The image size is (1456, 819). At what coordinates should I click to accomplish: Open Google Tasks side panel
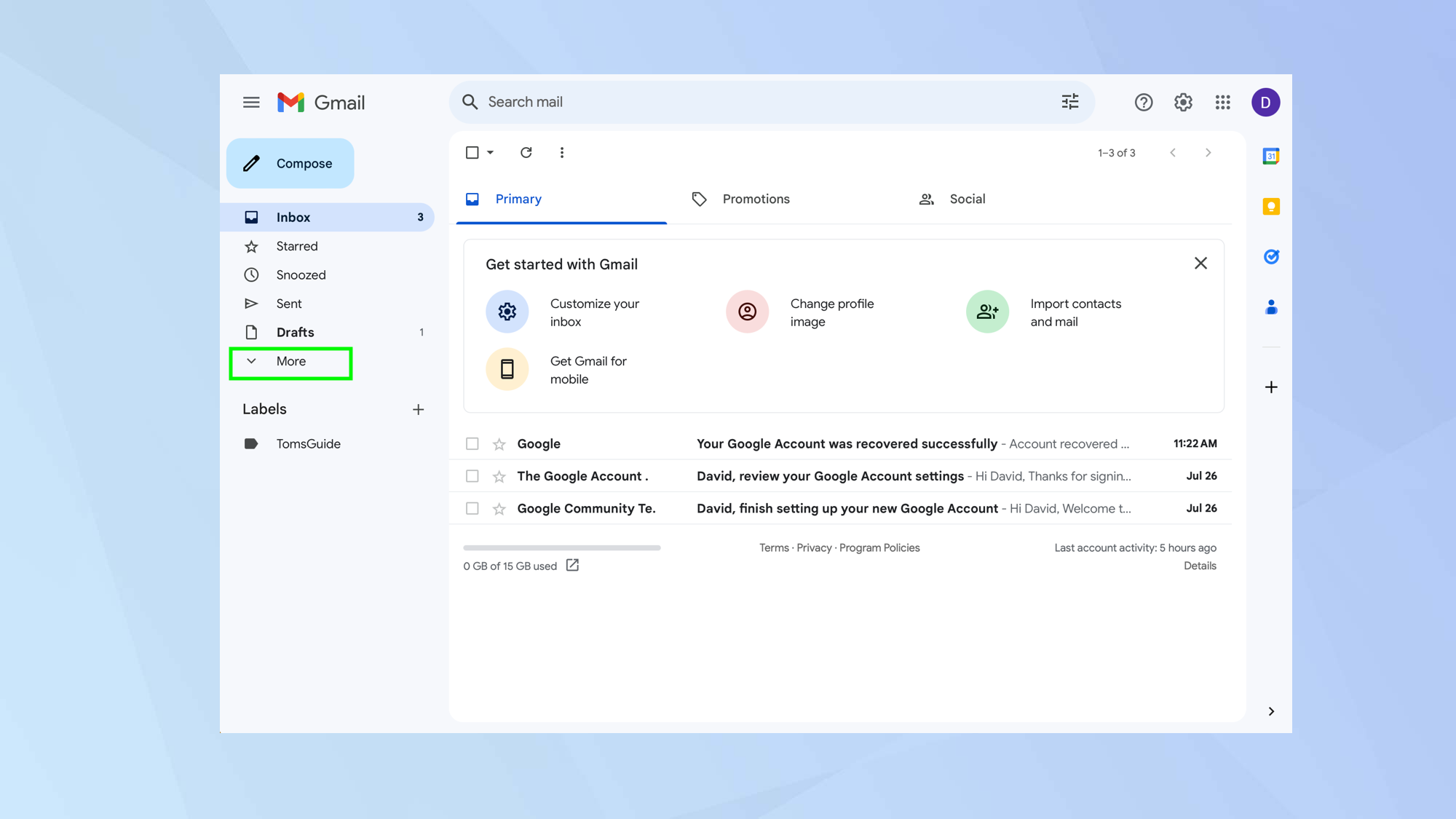coord(1271,256)
